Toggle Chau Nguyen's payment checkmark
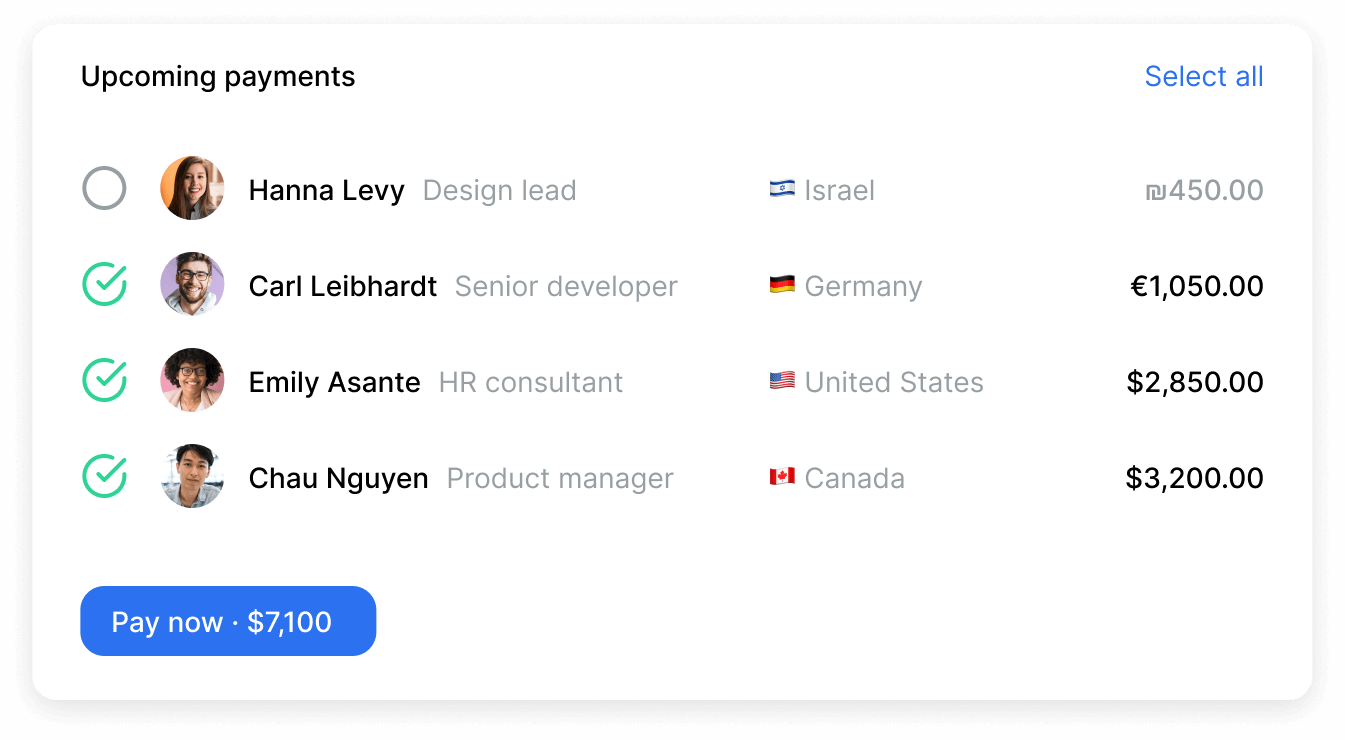This screenshot has height=740, width=1345. [104, 477]
